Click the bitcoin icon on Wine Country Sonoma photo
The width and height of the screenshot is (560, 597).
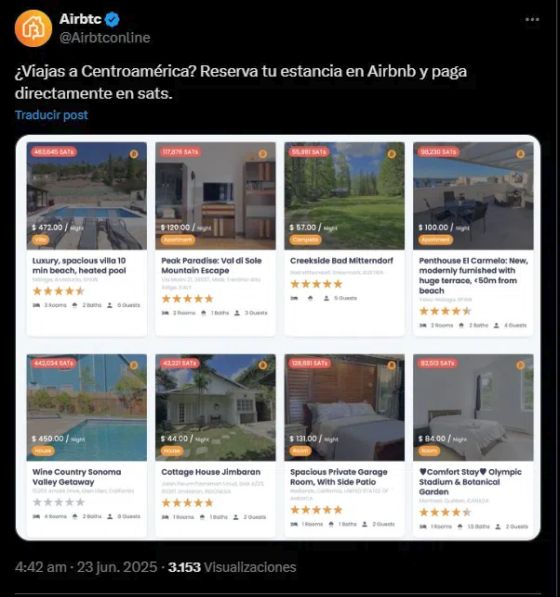[x=134, y=365]
